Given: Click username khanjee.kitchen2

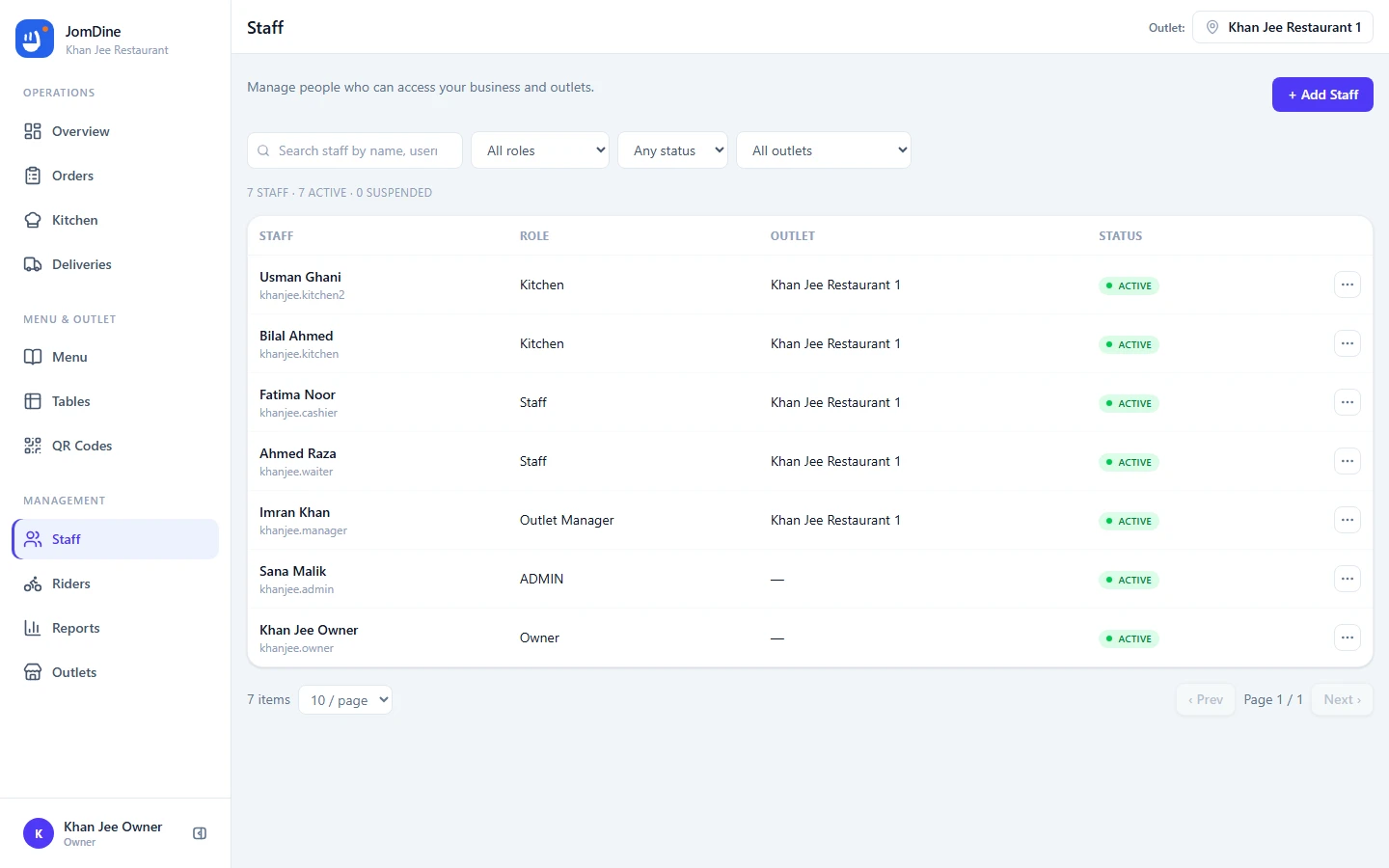Looking at the screenshot, I should (302, 295).
